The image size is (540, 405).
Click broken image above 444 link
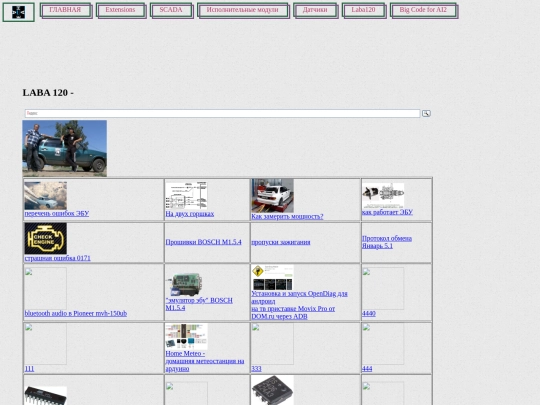pyautogui.click(x=383, y=344)
